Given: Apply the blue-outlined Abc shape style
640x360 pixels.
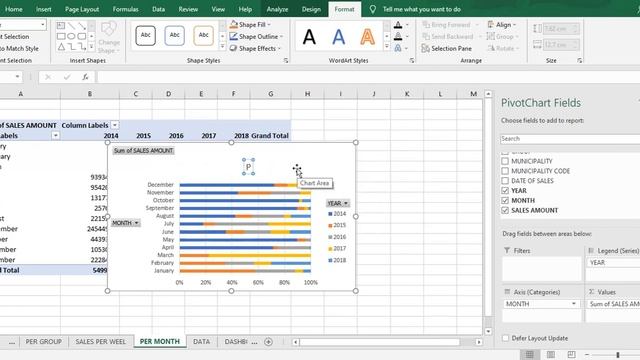Looking at the screenshot, I should click(175, 35).
